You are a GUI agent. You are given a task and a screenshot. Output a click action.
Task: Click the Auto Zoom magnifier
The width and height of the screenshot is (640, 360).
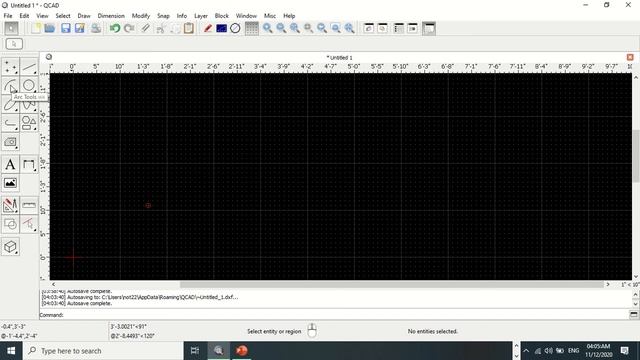click(295, 28)
